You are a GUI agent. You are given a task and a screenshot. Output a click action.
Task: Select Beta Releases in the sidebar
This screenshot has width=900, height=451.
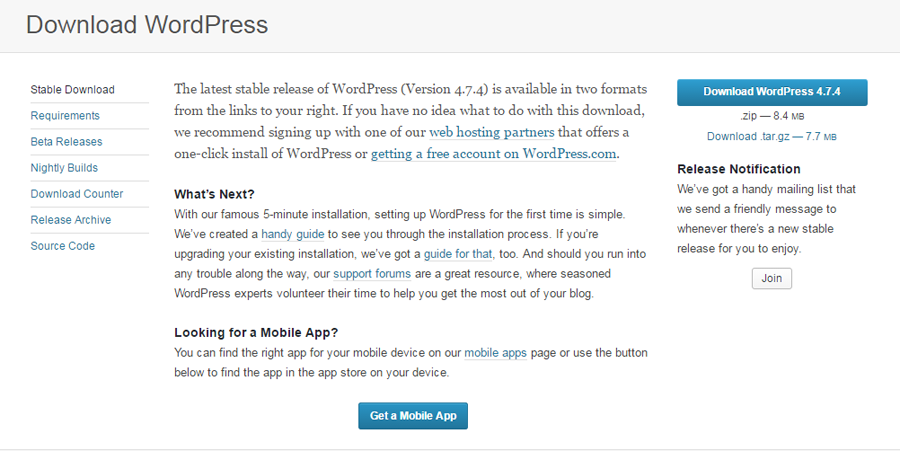tap(66, 142)
